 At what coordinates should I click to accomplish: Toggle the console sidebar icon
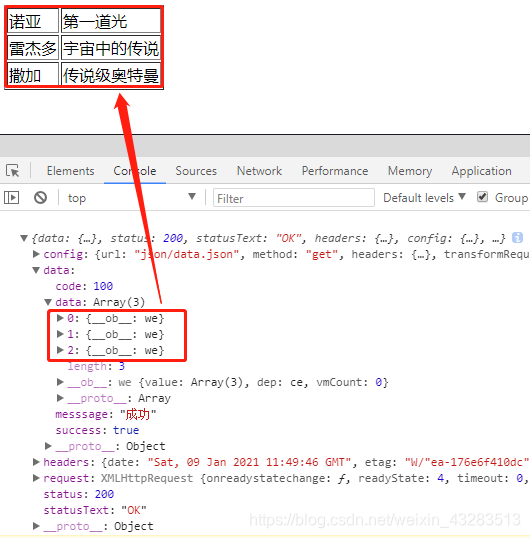(x=11, y=198)
